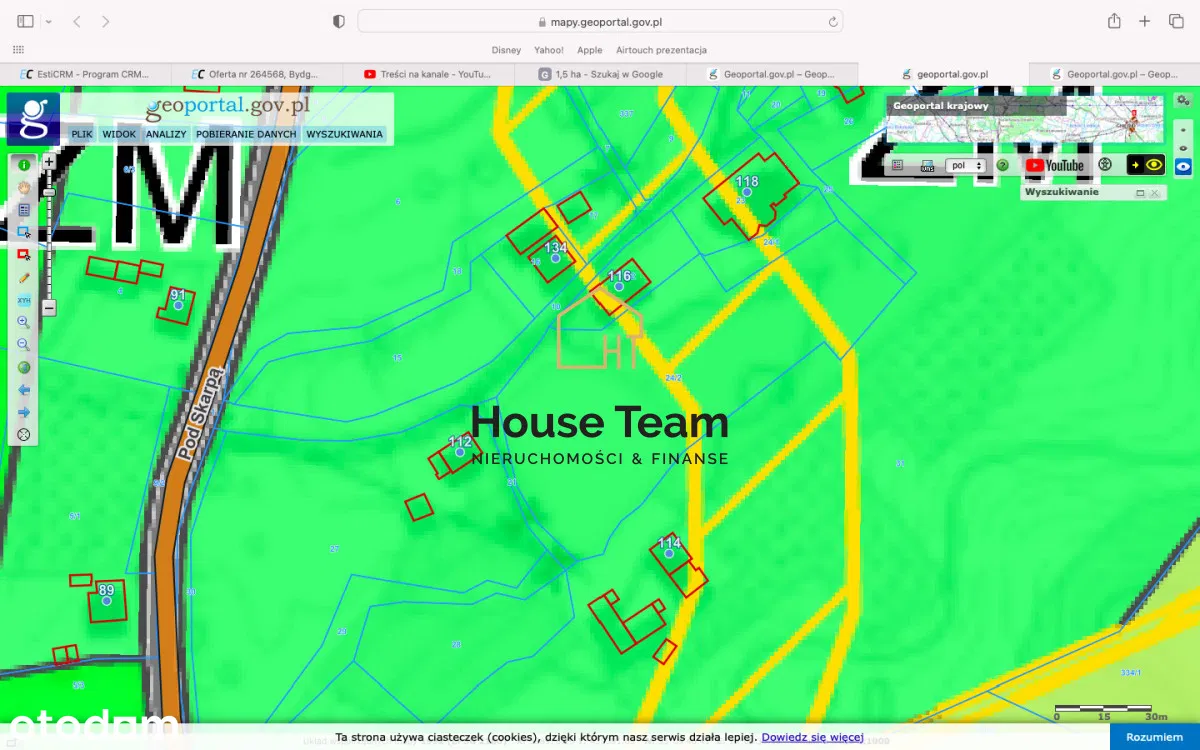Viewport: 1200px width, 750px height.
Task: Expand the ANALIZY menu
Action: [x=166, y=134]
